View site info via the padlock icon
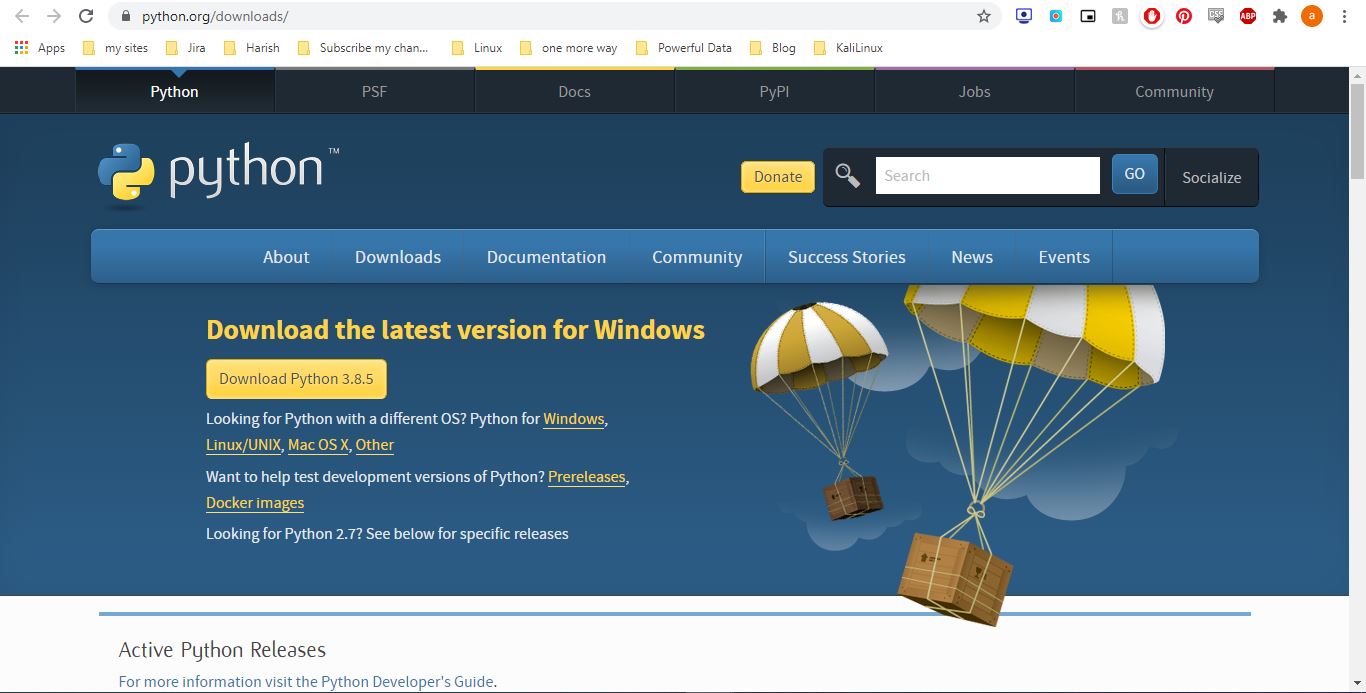The height and width of the screenshot is (693, 1366). pyautogui.click(x=125, y=16)
